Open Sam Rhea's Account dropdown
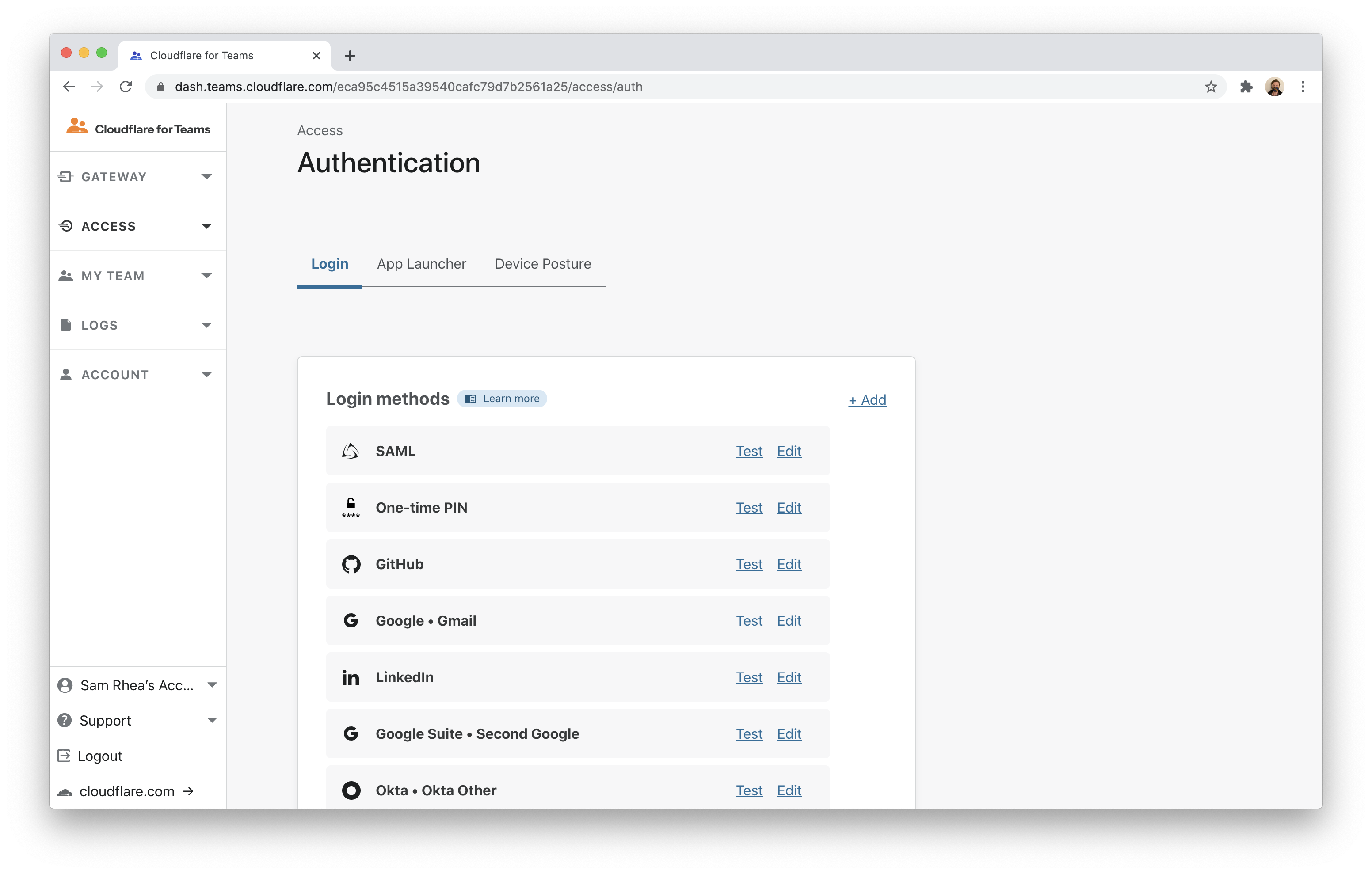 (137, 685)
